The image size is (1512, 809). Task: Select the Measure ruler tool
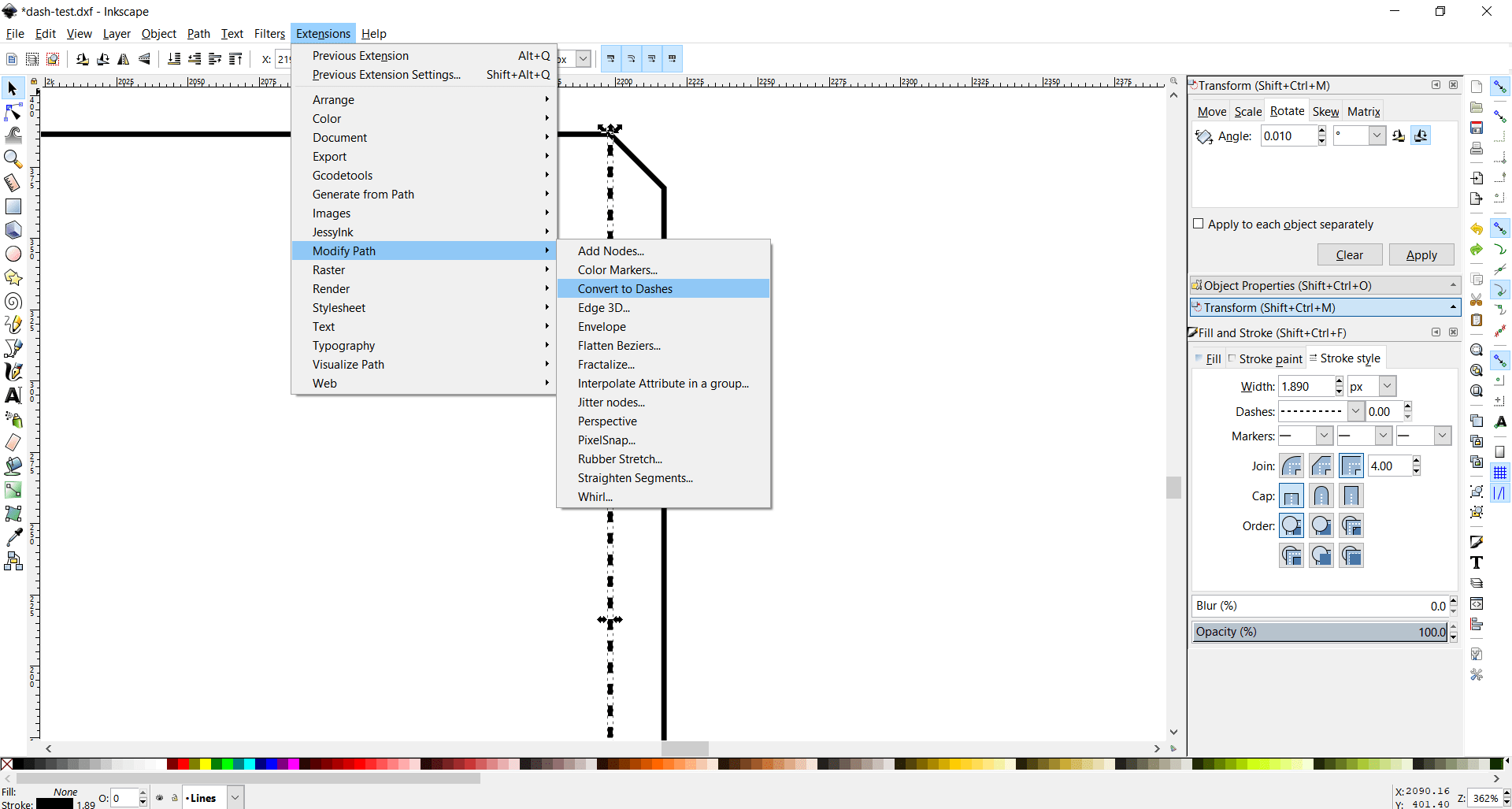coord(13,183)
